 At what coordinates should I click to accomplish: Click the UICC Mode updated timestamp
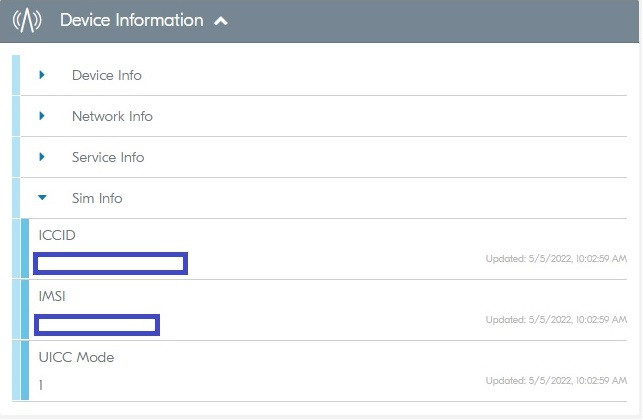[556, 381]
